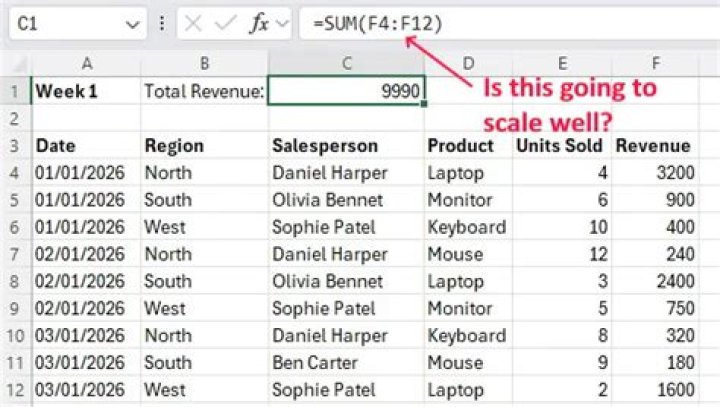Click the 'Total Revenue:' cell
Screen dimensions: 720x407
204,91
